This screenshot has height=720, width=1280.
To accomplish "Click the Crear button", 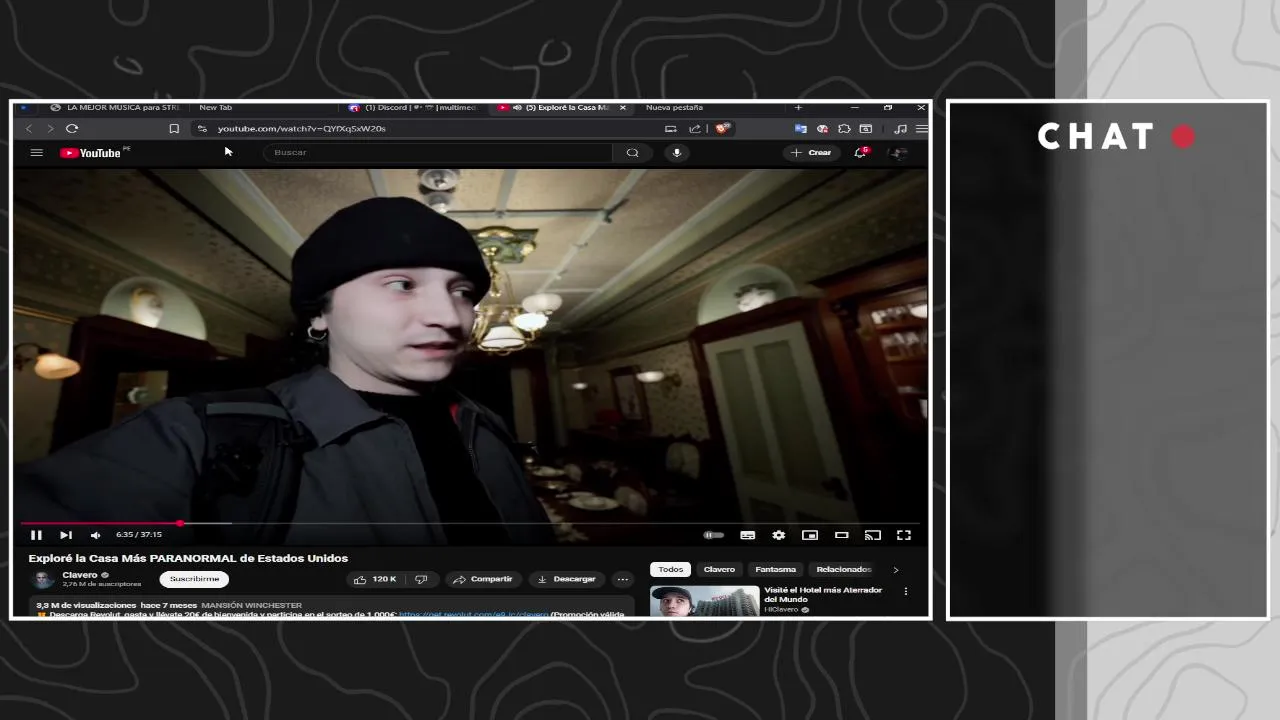I will pos(810,153).
